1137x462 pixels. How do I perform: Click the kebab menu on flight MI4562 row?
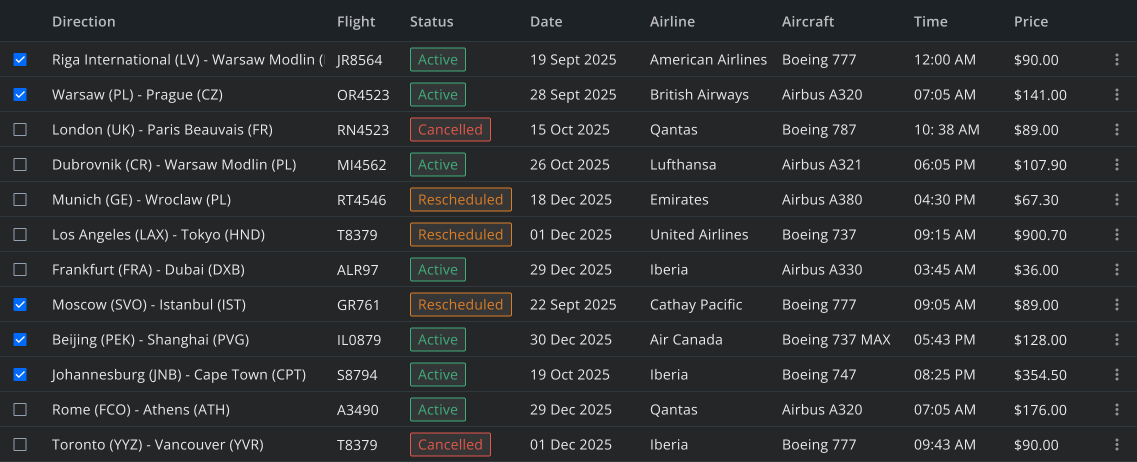1117,165
